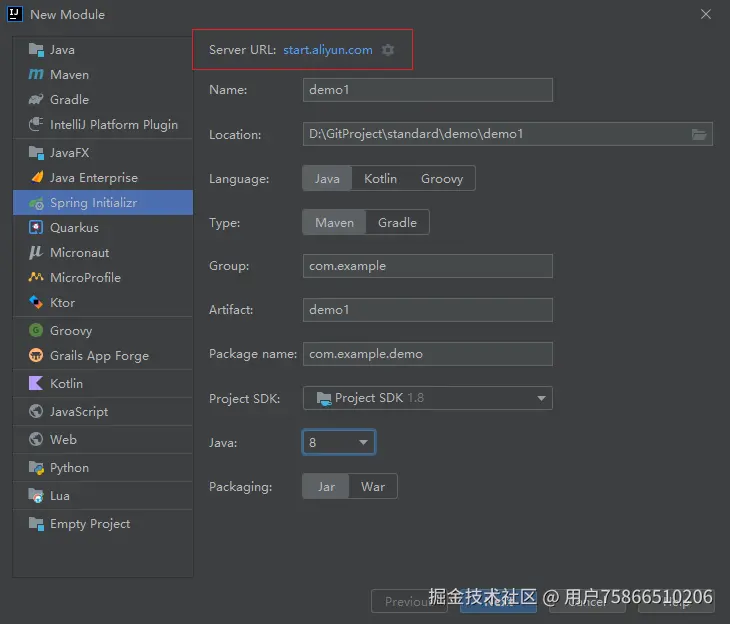
Task: Select the Java Enterprise icon
Action: [x=36, y=177]
